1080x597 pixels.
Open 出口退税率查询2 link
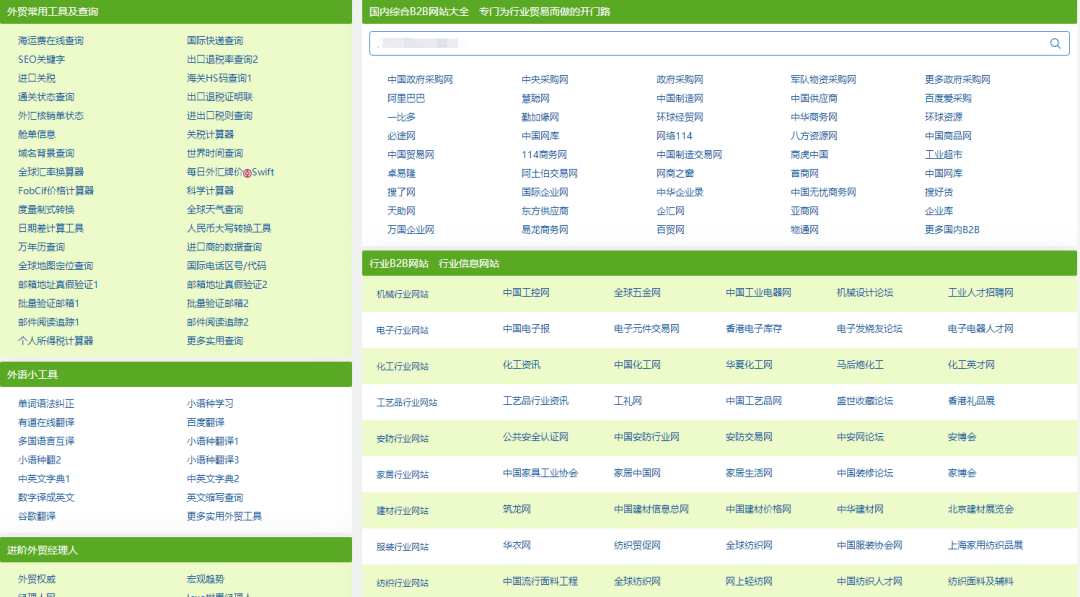pyautogui.click(x=222, y=59)
